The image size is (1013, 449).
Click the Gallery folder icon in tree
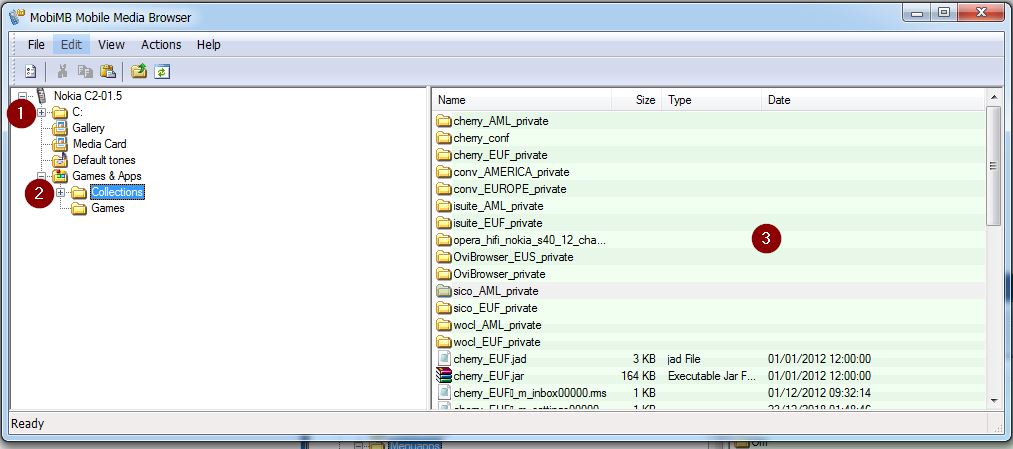coord(60,128)
